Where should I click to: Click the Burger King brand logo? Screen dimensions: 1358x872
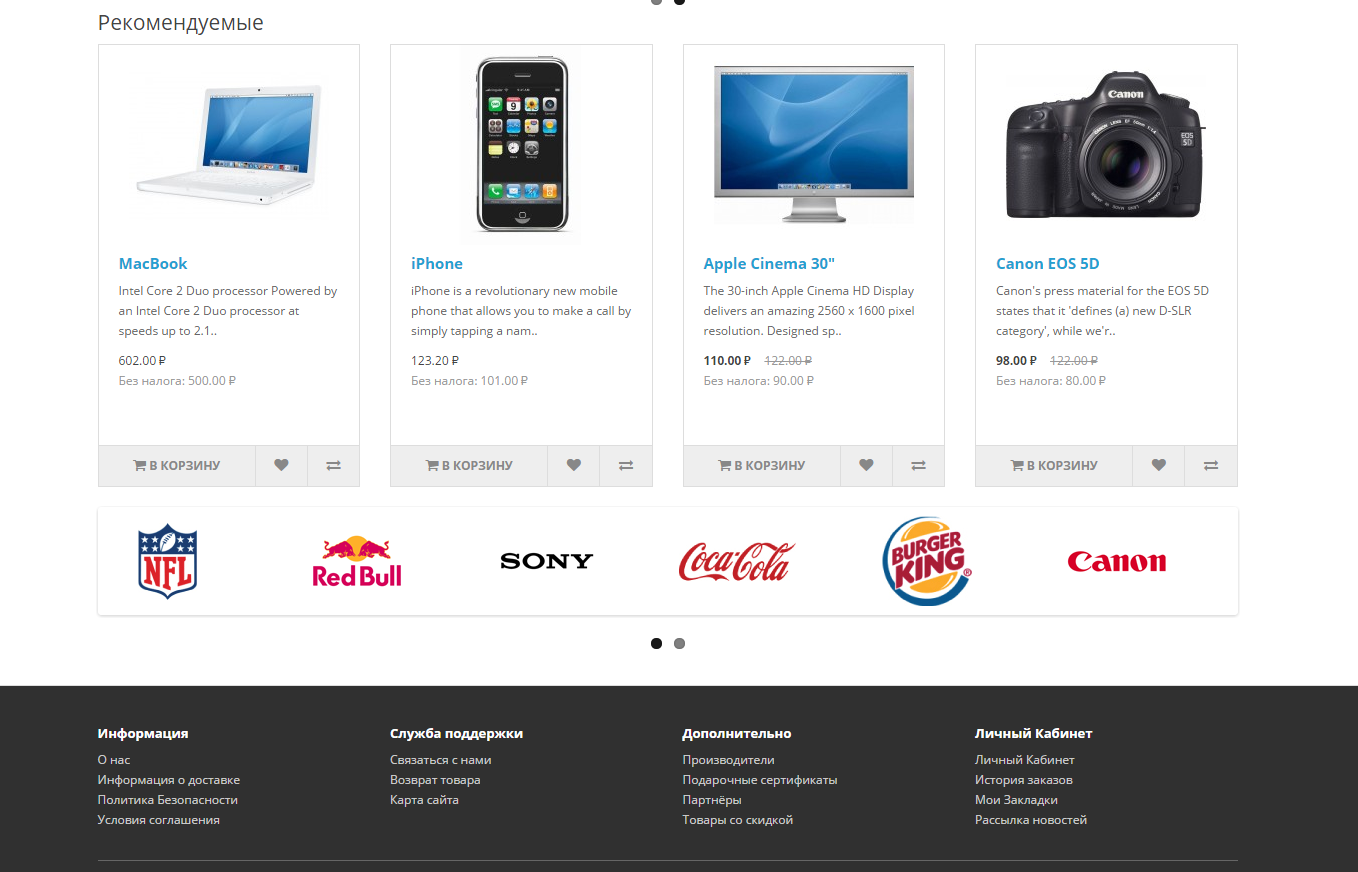tap(927, 561)
